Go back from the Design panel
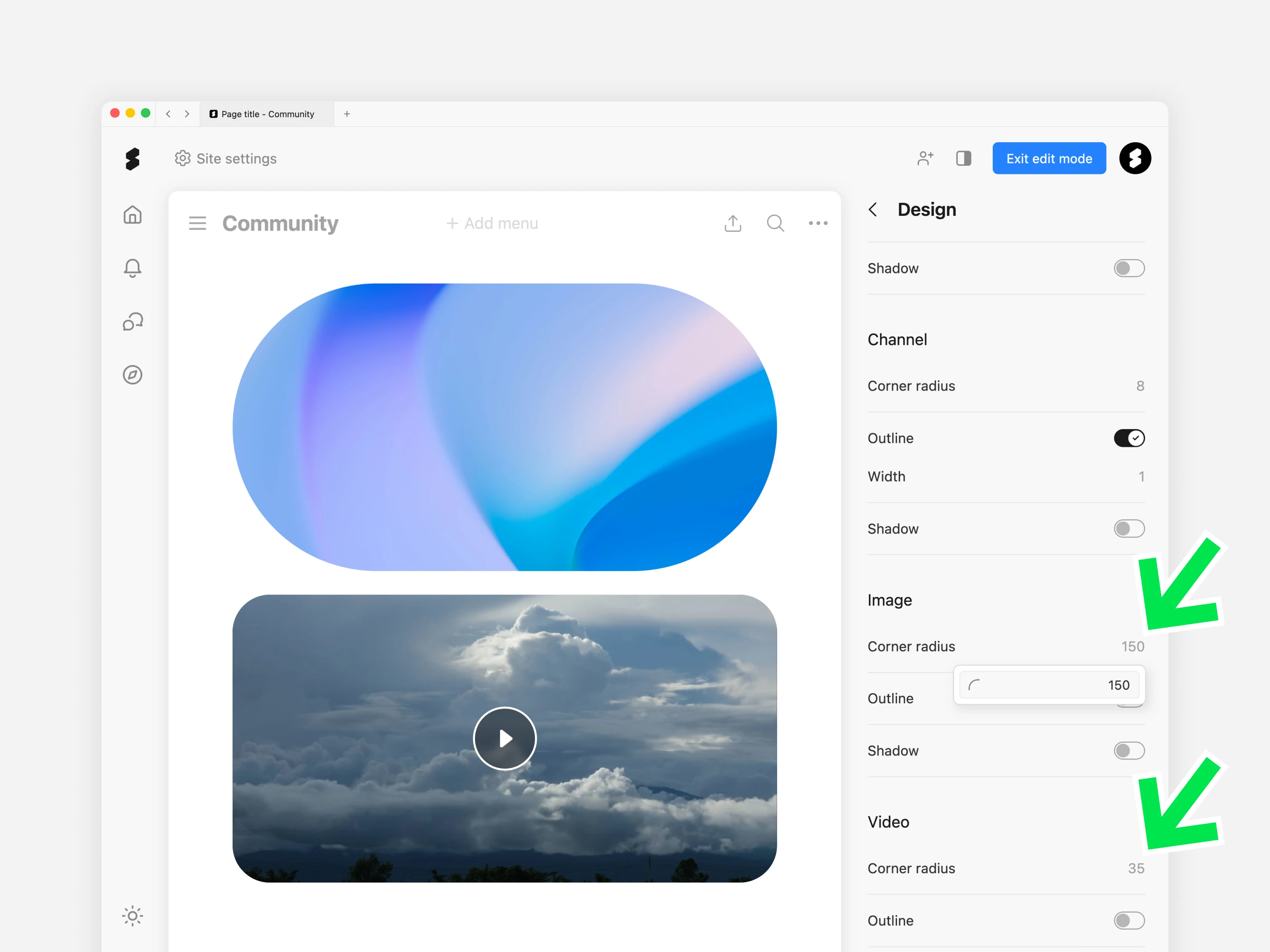 [x=872, y=209]
